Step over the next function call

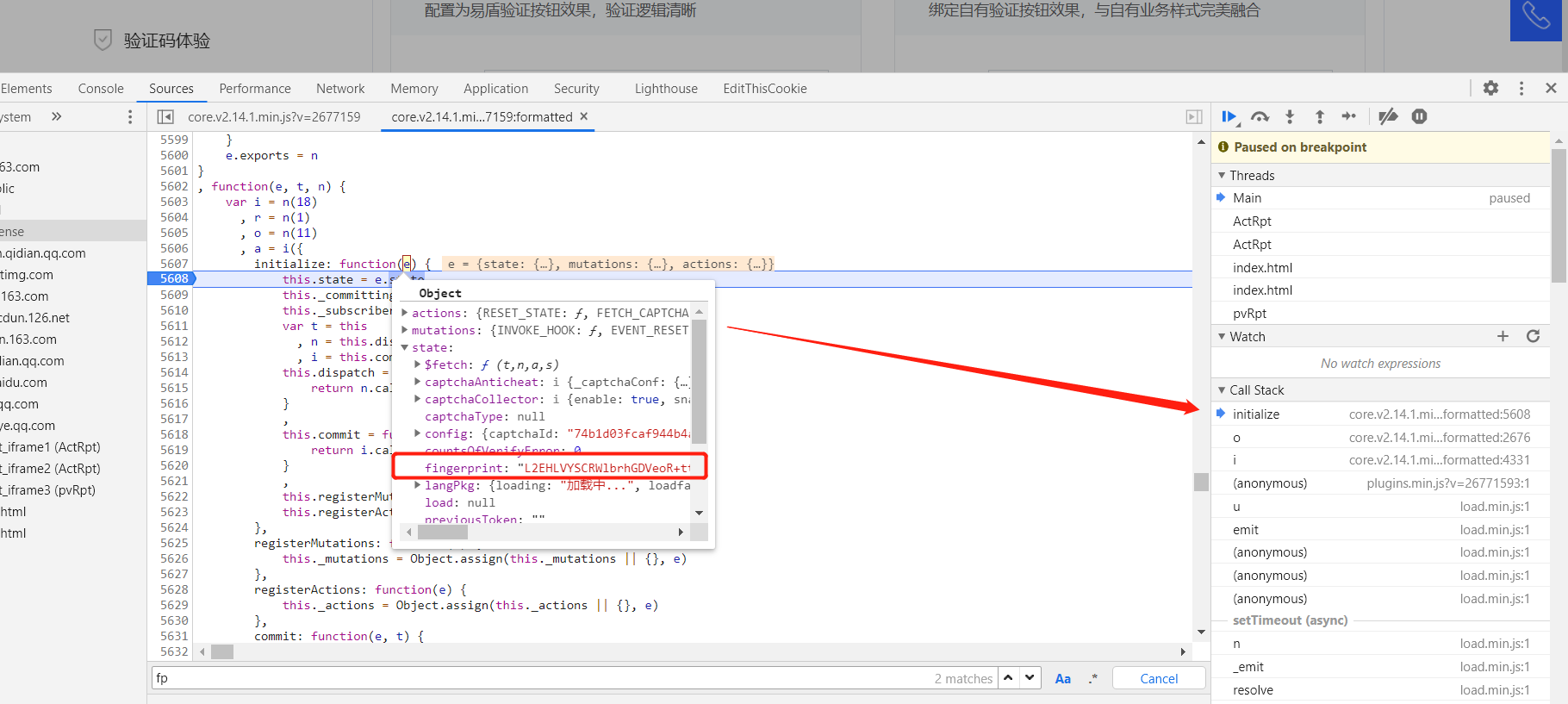tap(1260, 117)
